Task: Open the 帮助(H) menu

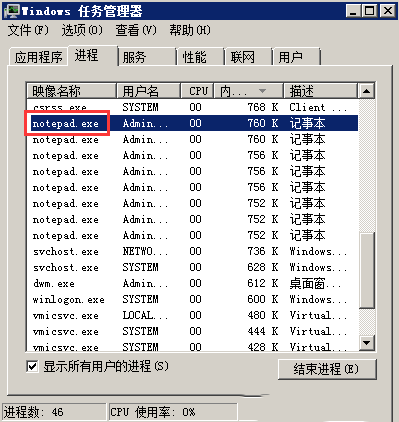Action: point(190,31)
